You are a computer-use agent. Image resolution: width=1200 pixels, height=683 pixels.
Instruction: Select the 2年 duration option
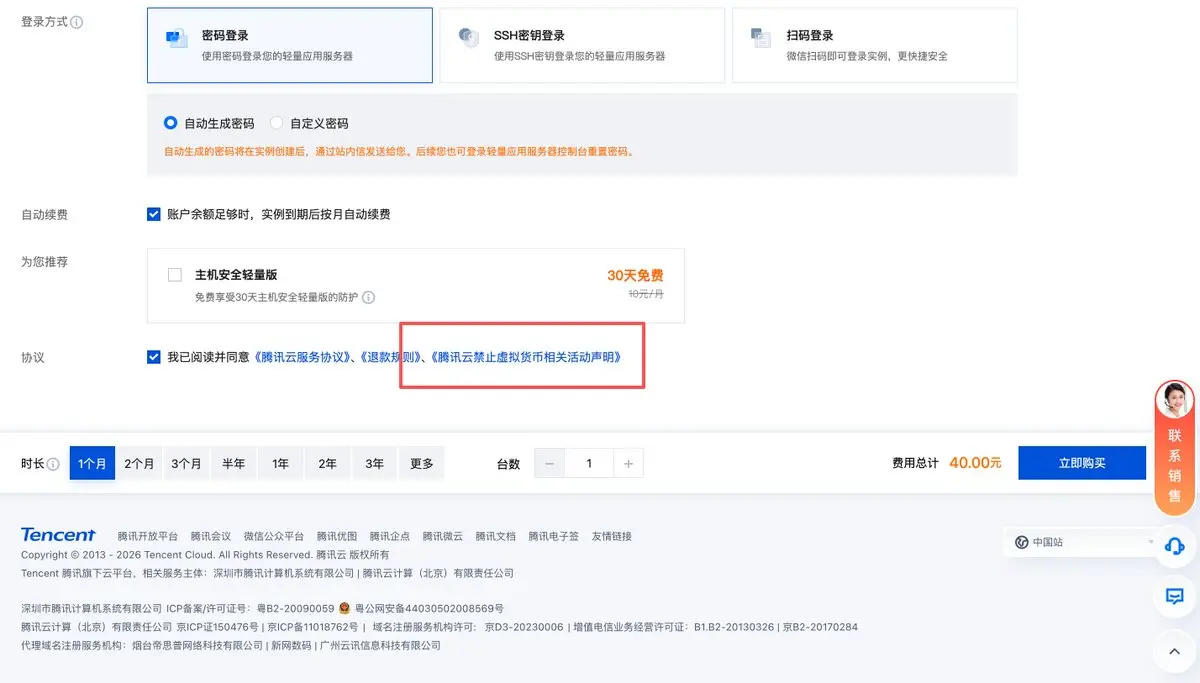(x=327, y=464)
